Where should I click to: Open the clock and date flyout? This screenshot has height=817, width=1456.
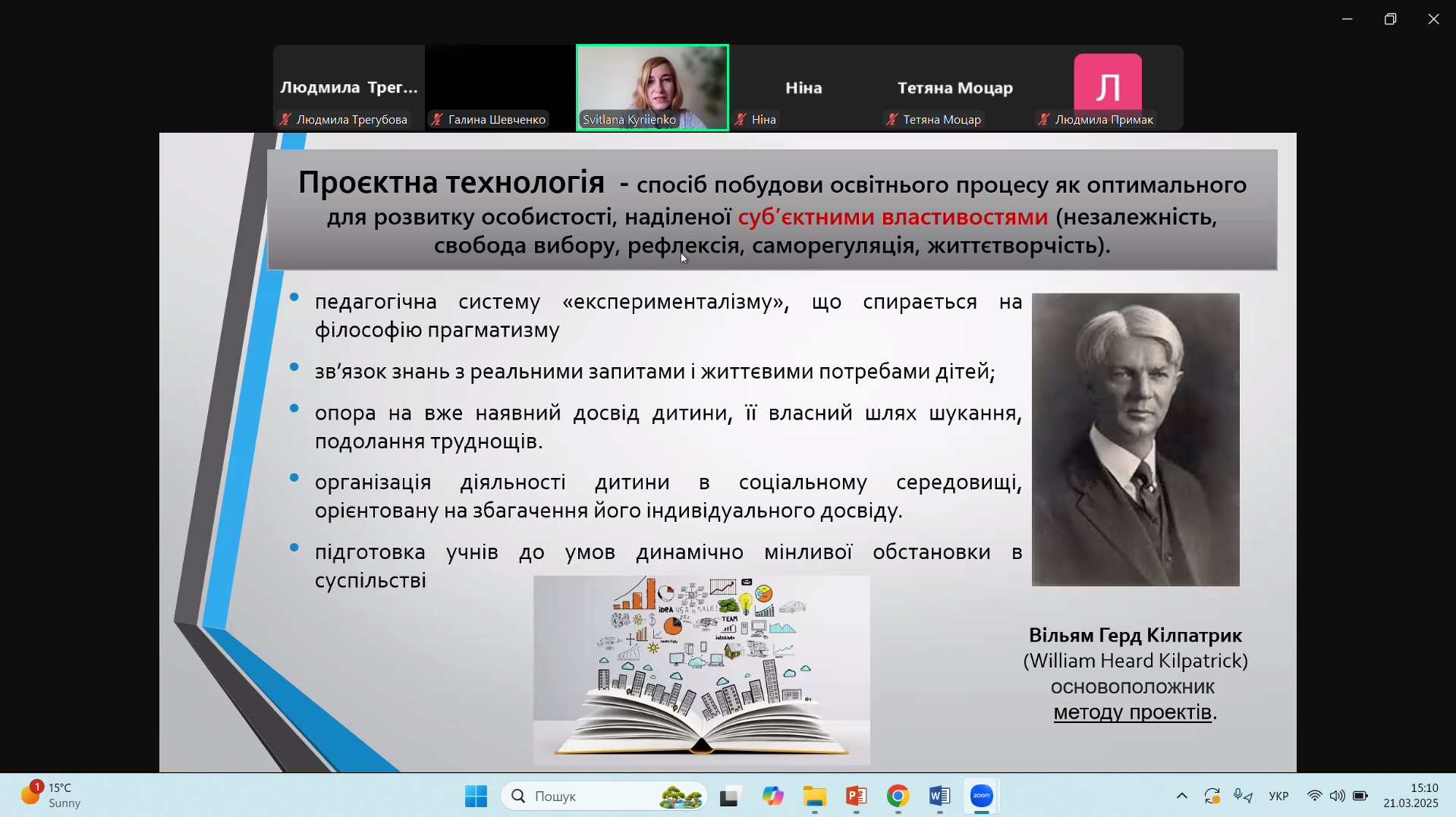1410,796
